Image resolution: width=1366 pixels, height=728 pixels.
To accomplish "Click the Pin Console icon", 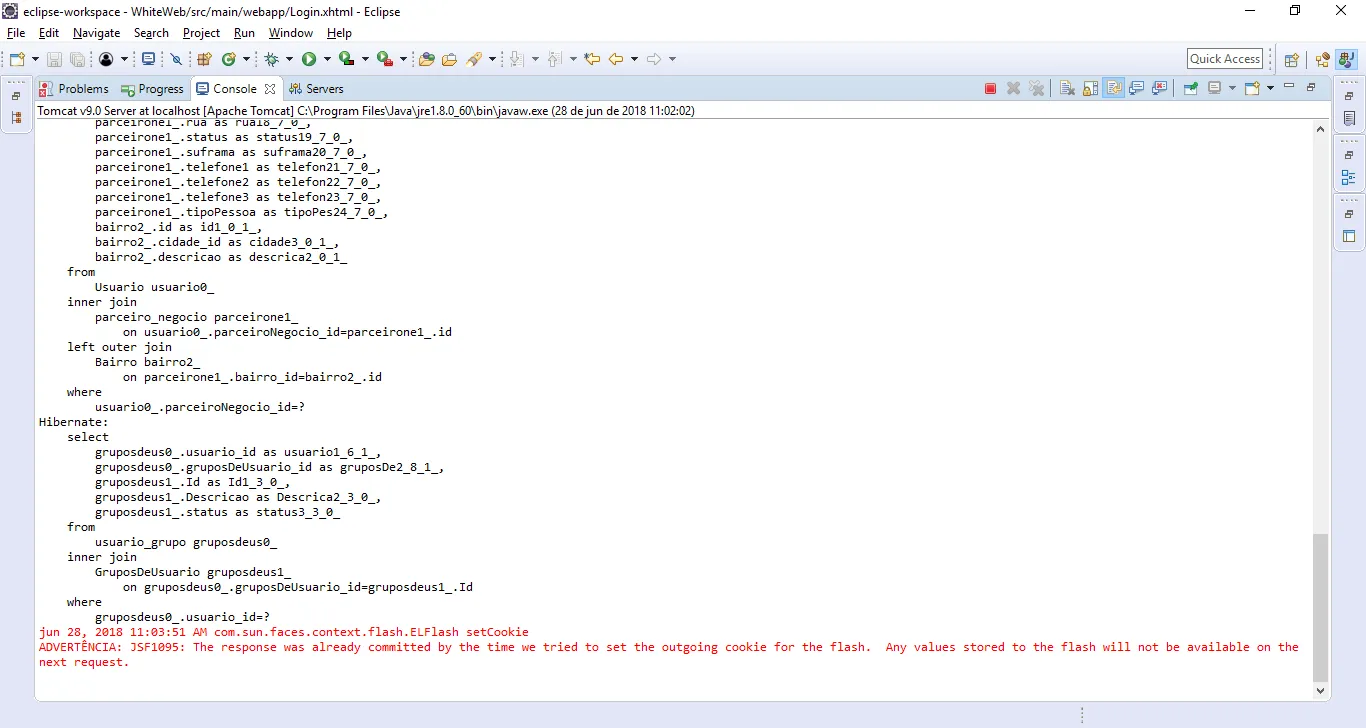I will click(x=1191, y=89).
